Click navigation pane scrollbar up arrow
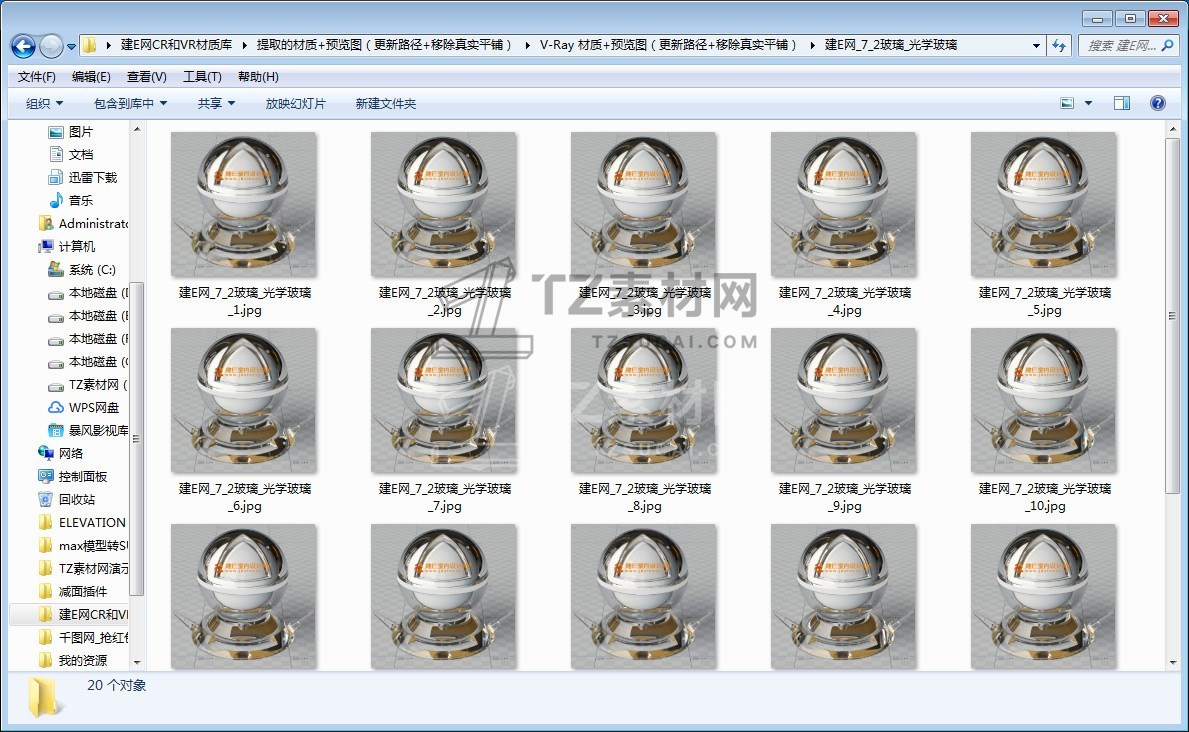The height and width of the screenshot is (732, 1189). tap(137, 130)
